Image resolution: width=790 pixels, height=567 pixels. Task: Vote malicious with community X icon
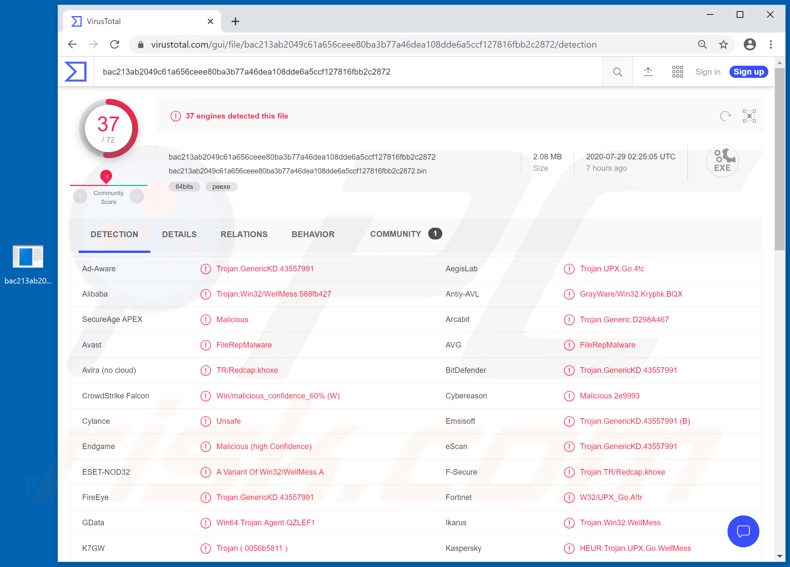80,196
